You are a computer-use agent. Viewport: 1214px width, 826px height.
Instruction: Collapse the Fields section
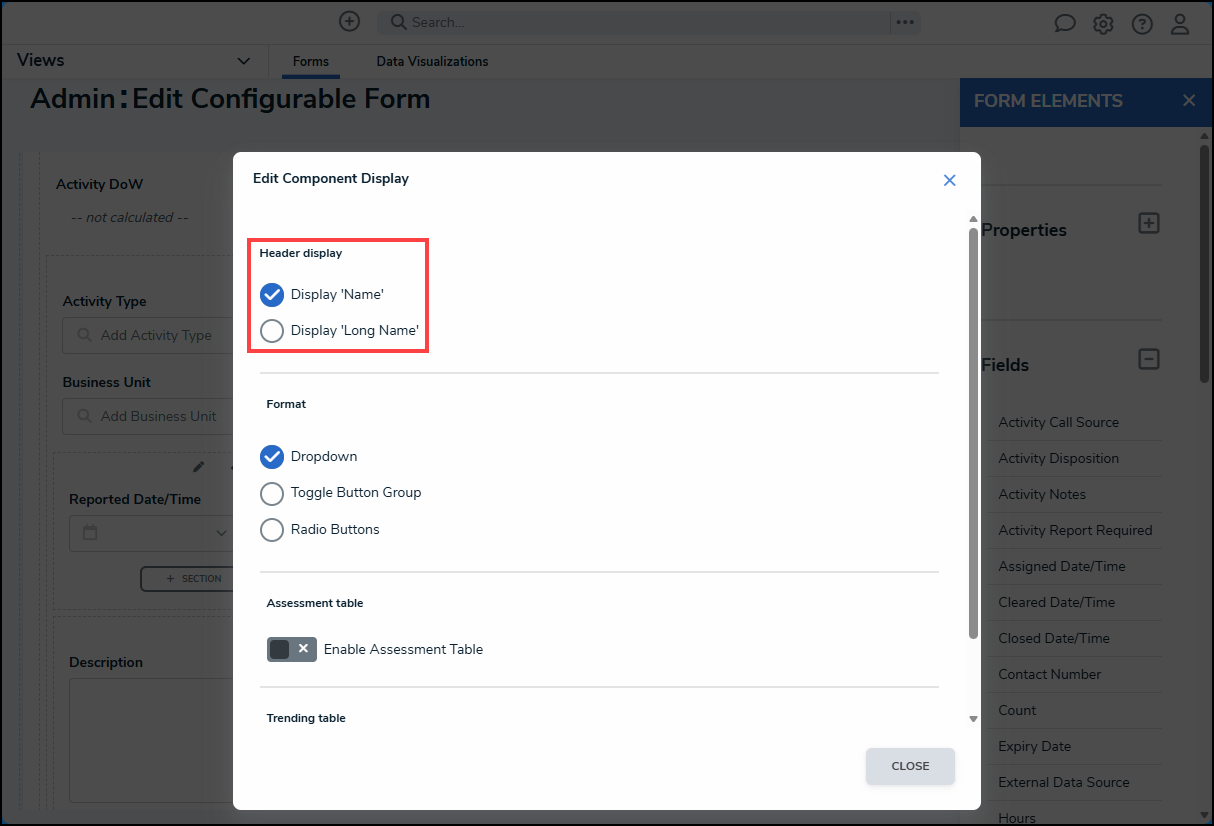coord(1149,359)
